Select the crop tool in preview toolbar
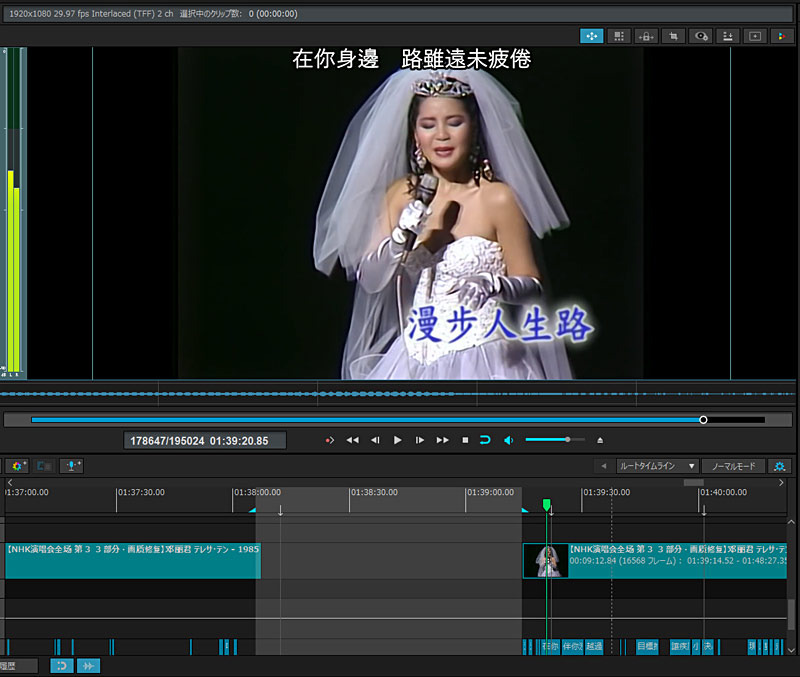 point(673,36)
